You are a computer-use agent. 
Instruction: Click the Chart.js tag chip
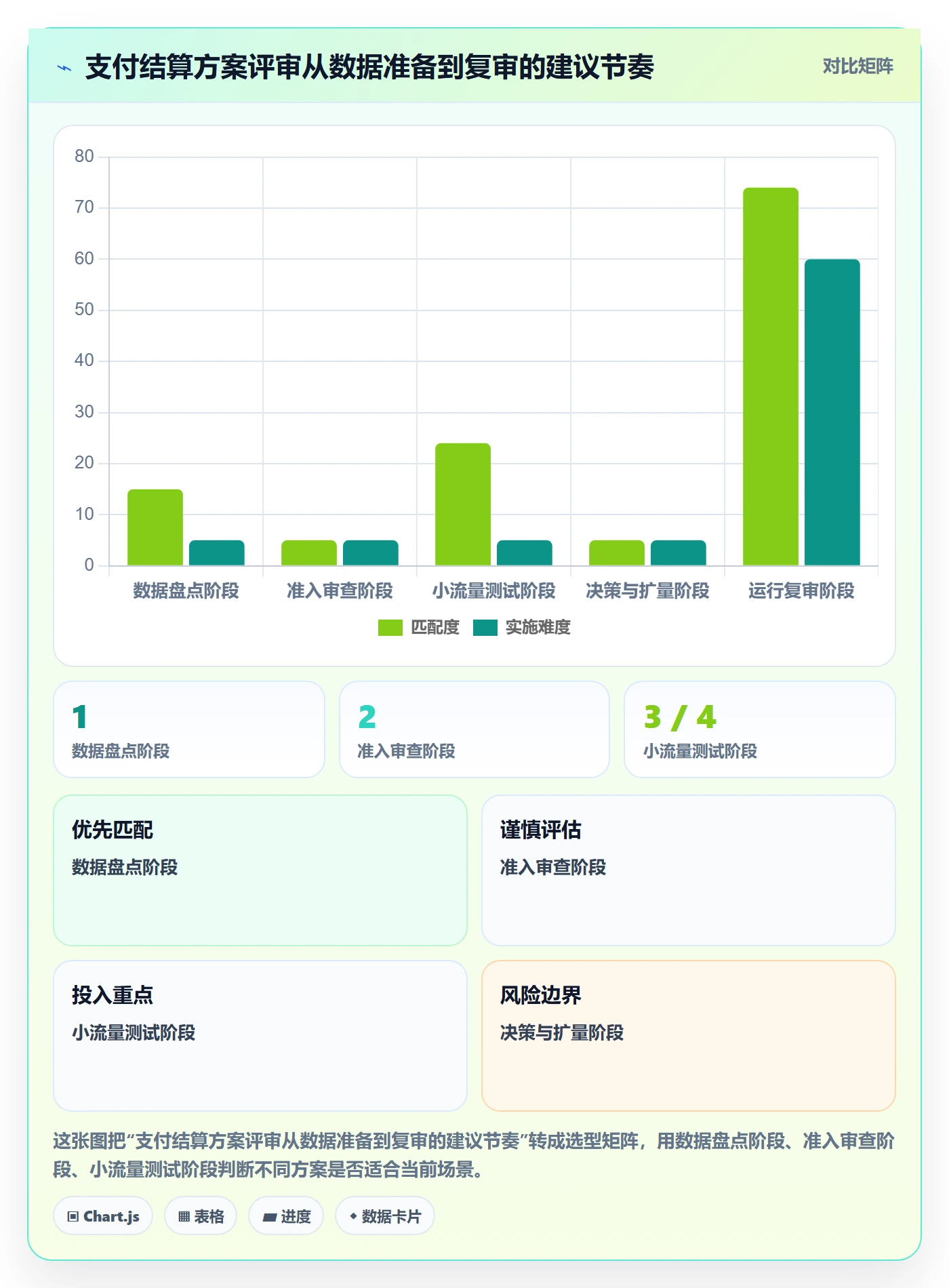(x=103, y=1216)
